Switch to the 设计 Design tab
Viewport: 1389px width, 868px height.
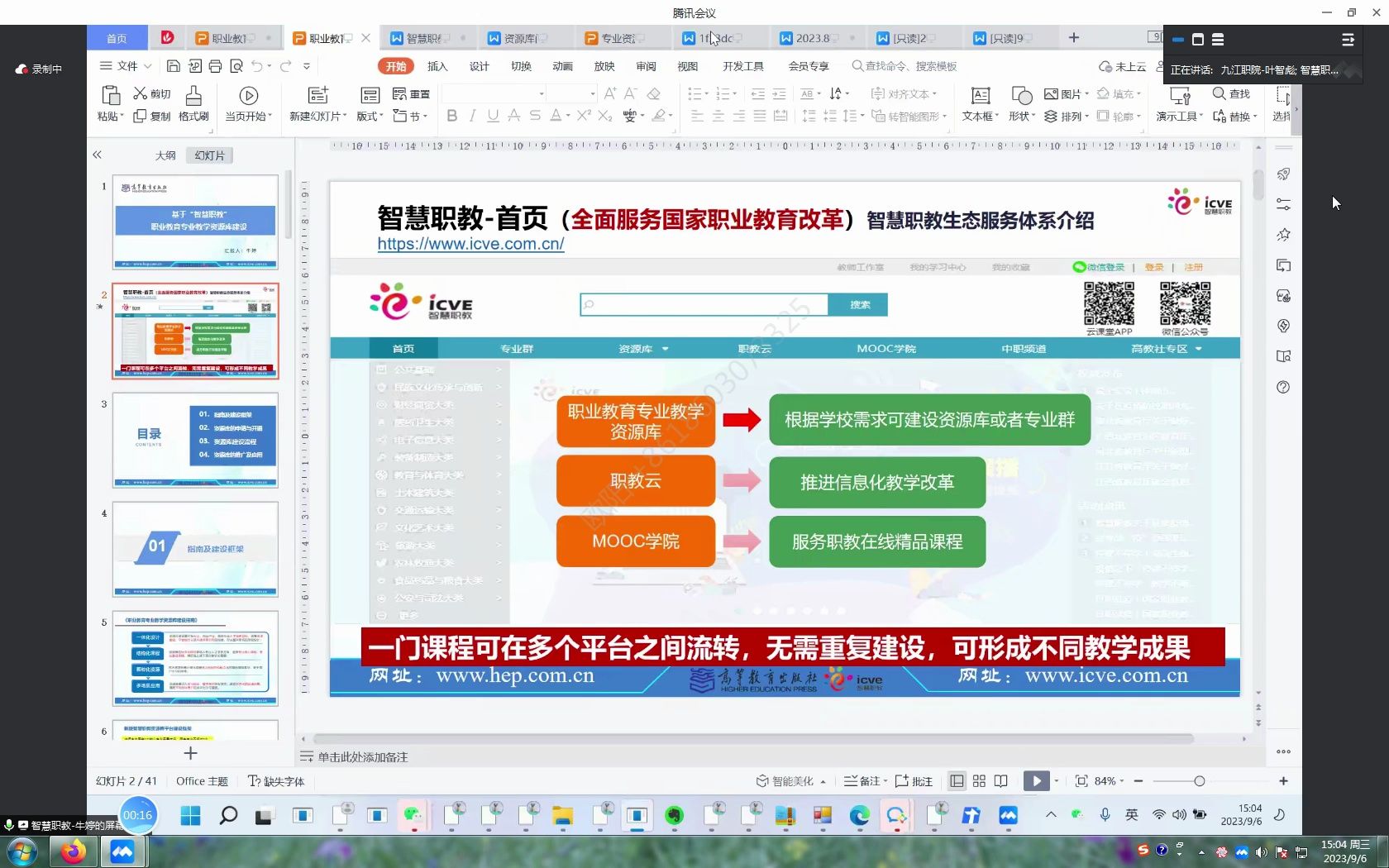480,66
